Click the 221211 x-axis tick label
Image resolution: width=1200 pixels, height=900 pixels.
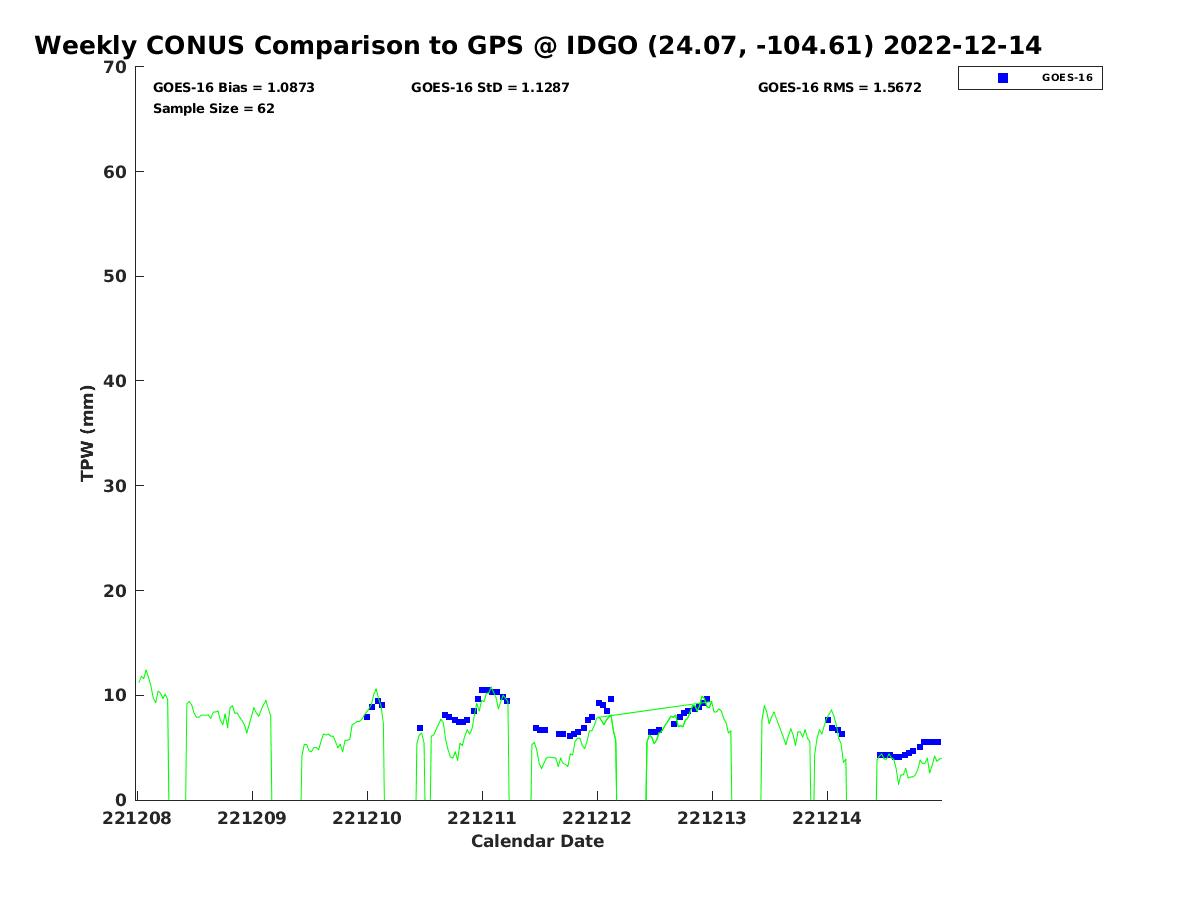(482, 818)
